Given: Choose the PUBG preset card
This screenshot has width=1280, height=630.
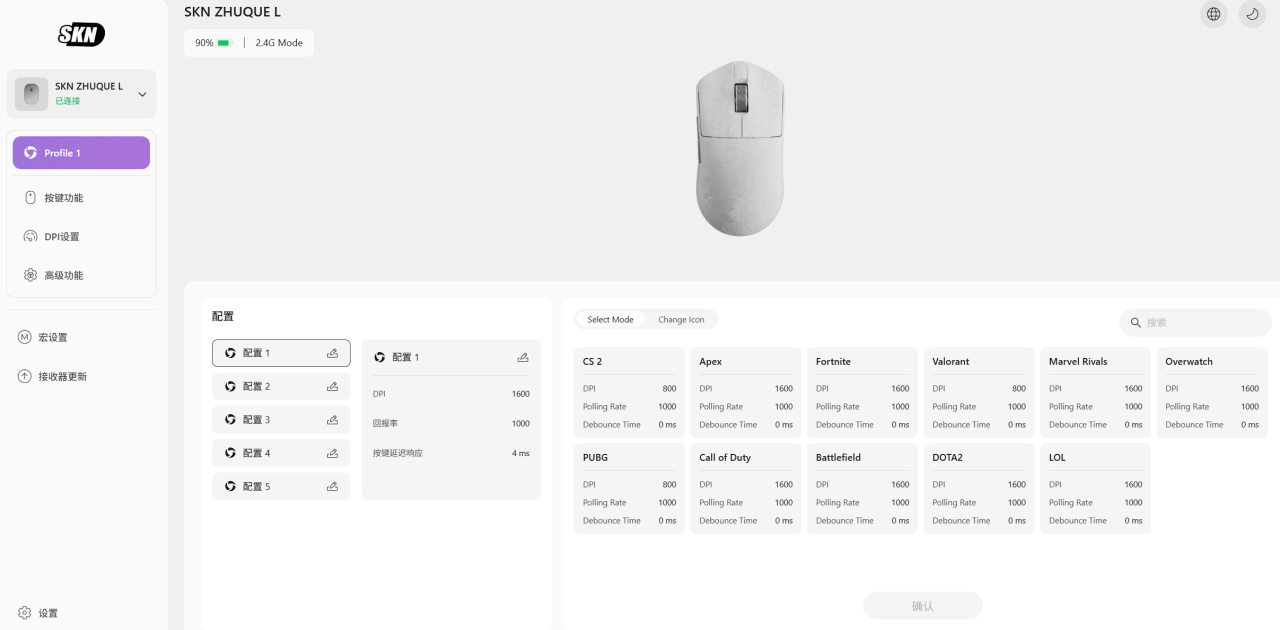Looking at the screenshot, I should (630, 488).
